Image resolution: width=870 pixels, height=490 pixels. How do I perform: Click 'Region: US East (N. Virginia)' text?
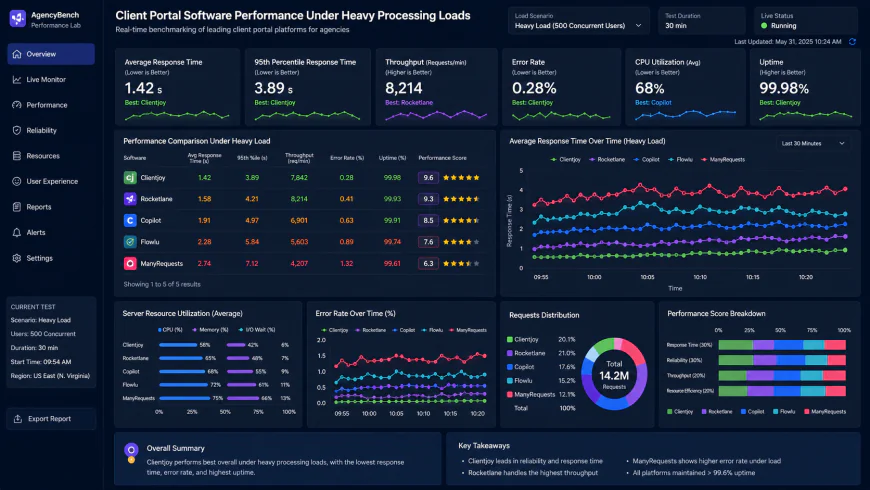click(x=50, y=376)
